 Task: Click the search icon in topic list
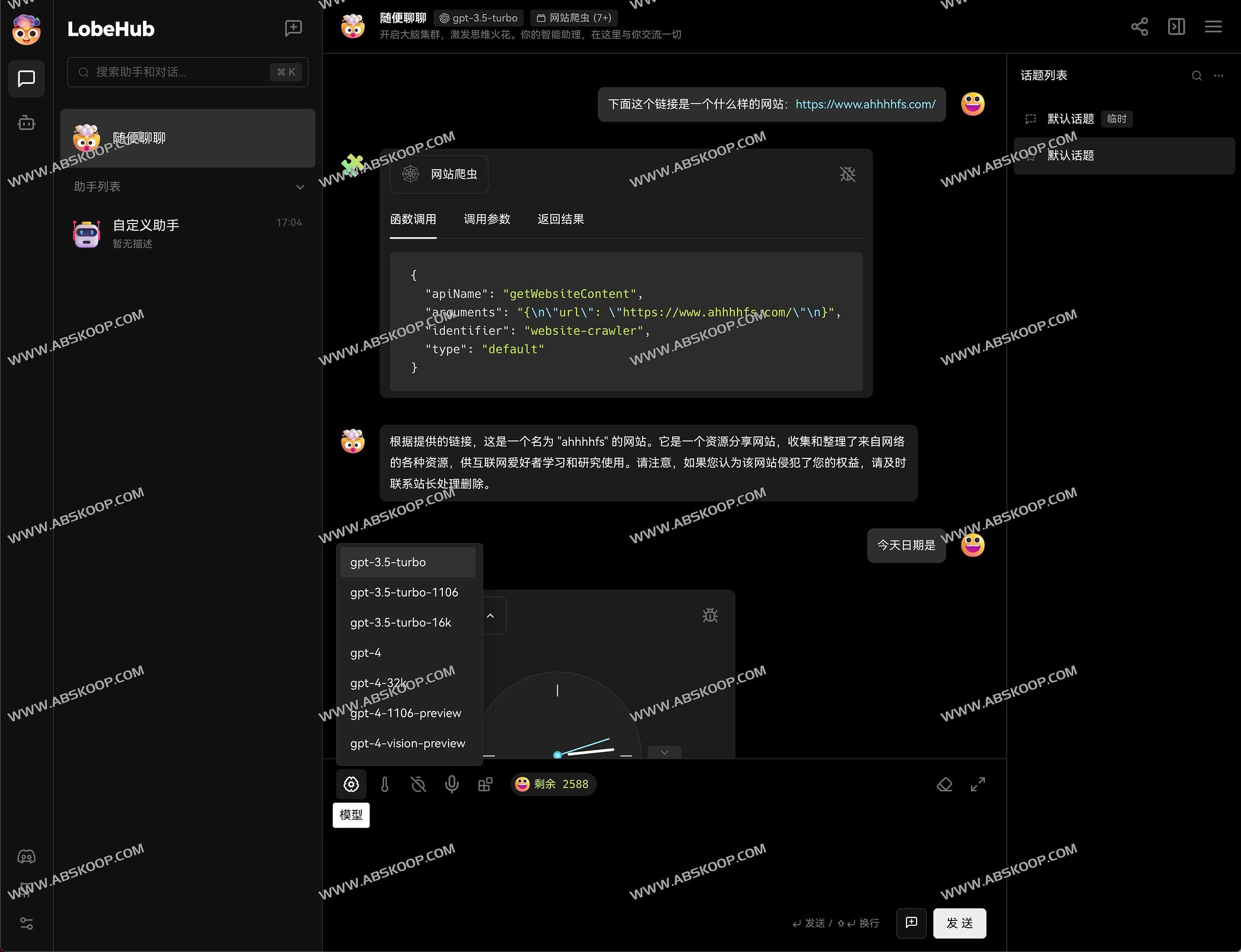pos(1196,75)
